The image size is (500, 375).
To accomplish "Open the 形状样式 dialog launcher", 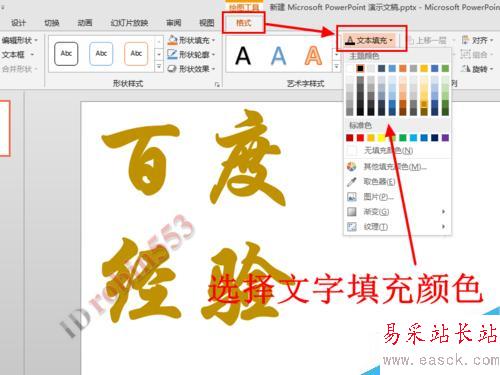I will [x=217, y=85].
